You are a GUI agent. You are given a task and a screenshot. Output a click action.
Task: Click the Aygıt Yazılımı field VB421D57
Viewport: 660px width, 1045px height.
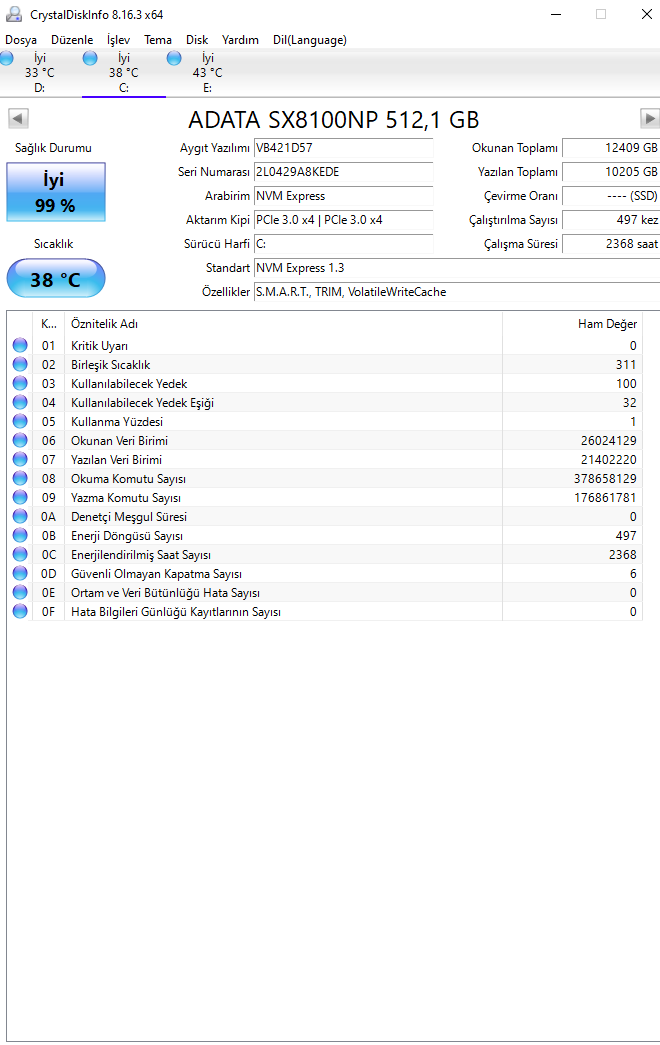tap(343, 148)
